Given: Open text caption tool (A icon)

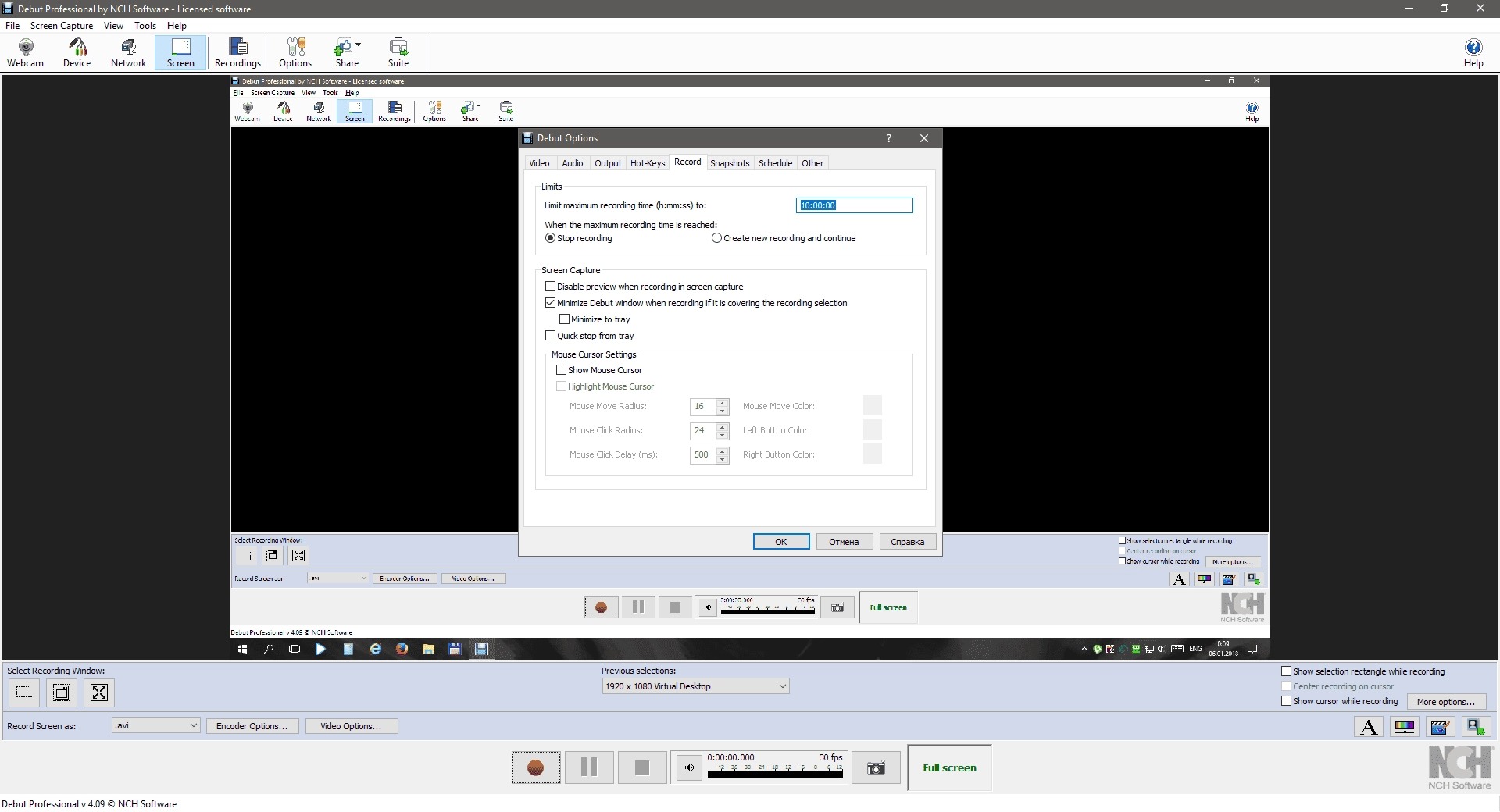Looking at the screenshot, I should coord(1369,728).
